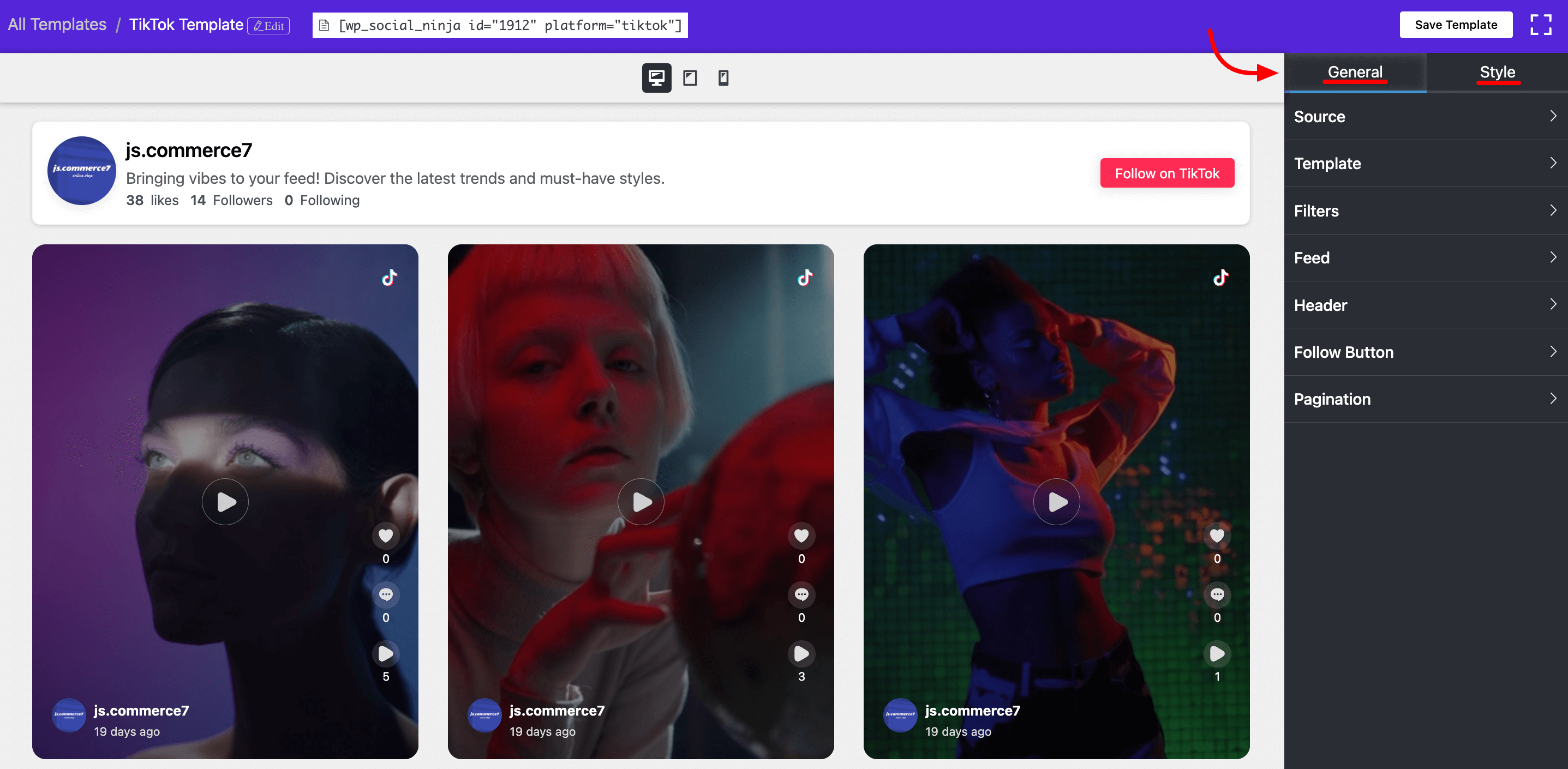1568x769 pixels.
Task: Toggle fullscreen editor view
Action: coord(1541,25)
